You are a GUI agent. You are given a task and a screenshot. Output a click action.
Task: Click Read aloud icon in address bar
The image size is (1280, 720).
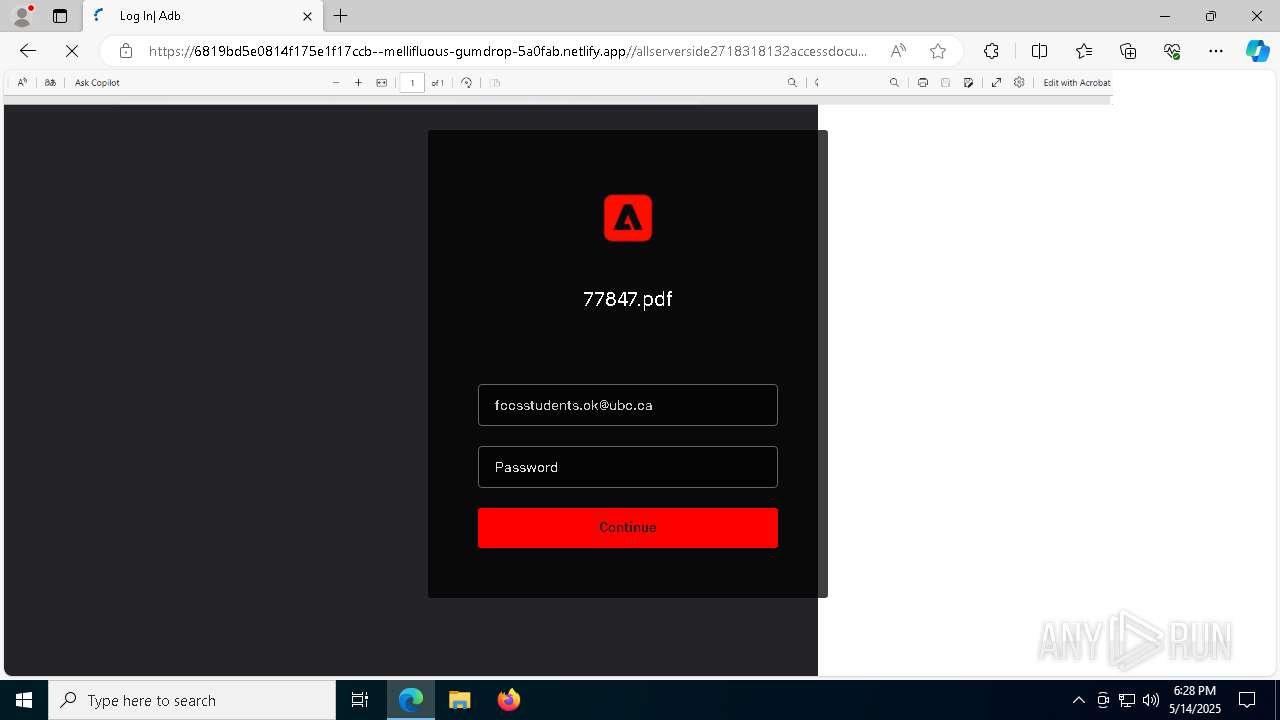[x=898, y=51]
